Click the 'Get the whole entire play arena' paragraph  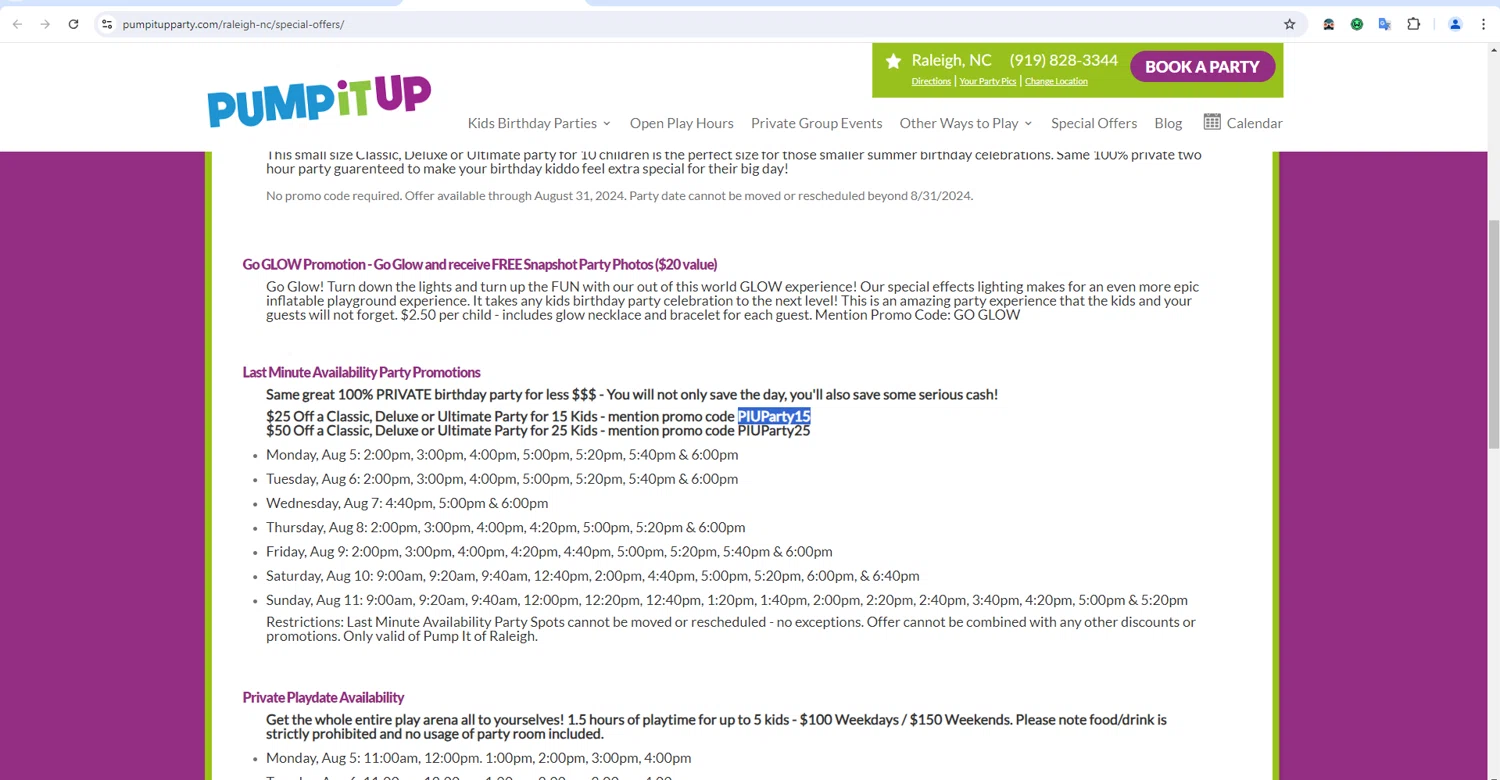[x=716, y=726]
